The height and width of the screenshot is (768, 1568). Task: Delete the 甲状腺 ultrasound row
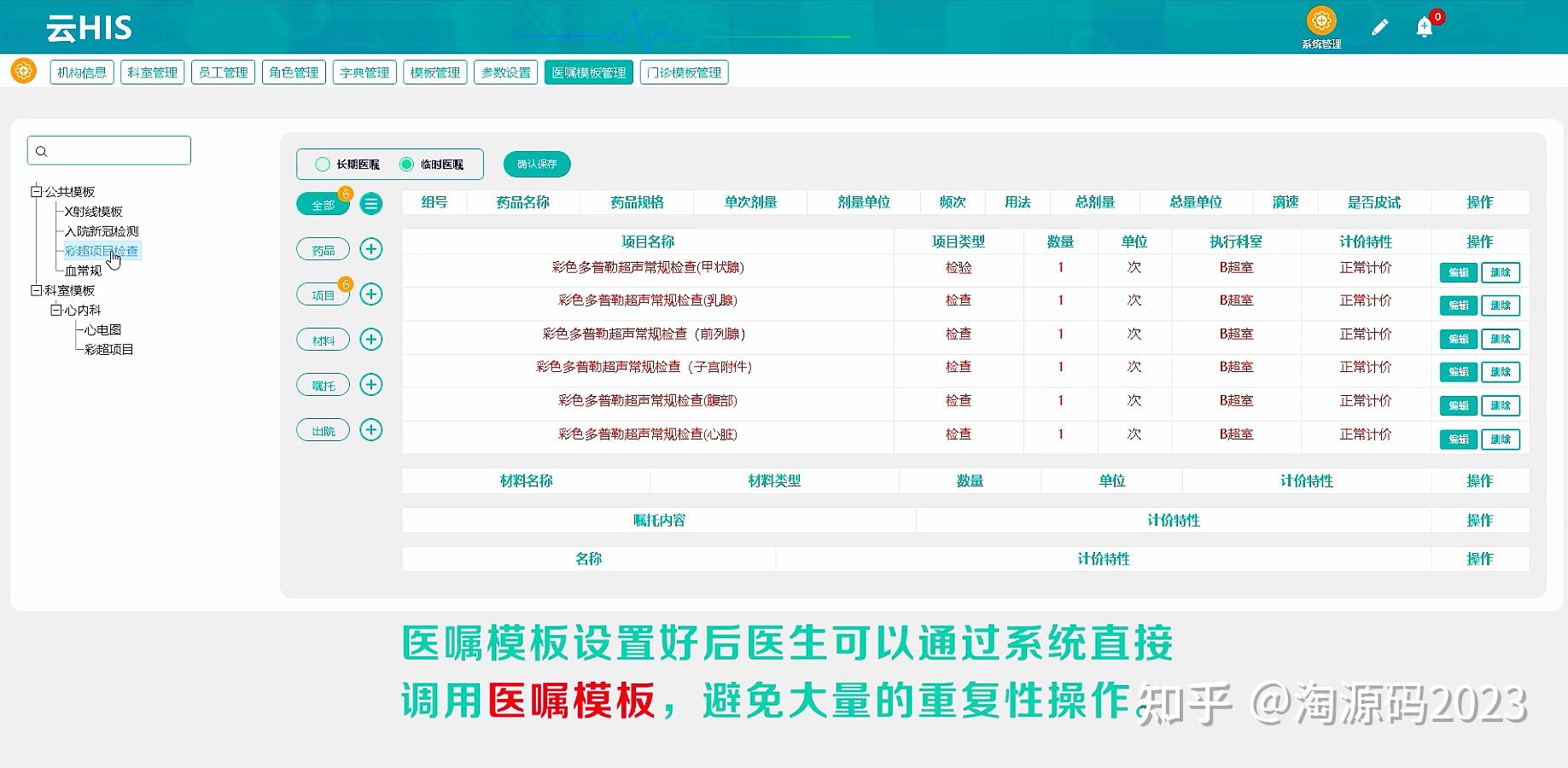click(x=1501, y=273)
